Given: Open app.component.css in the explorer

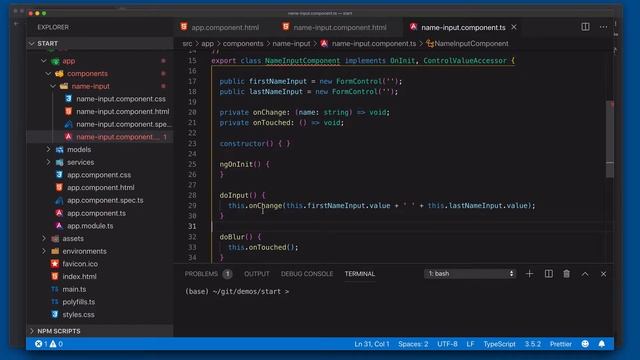Looking at the screenshot, I should coord(99,175).
